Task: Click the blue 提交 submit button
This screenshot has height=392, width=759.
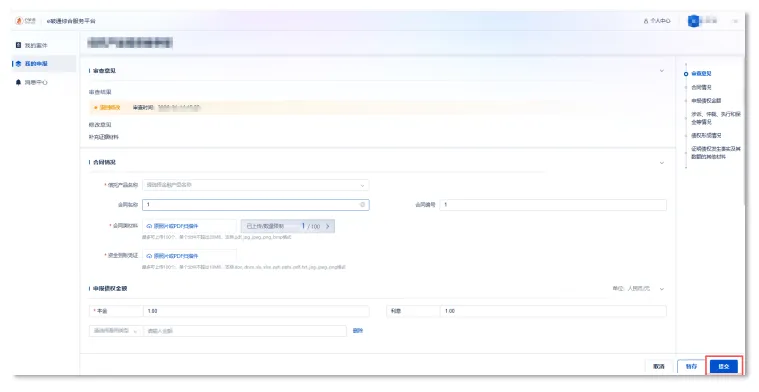Action: [724, 367]
